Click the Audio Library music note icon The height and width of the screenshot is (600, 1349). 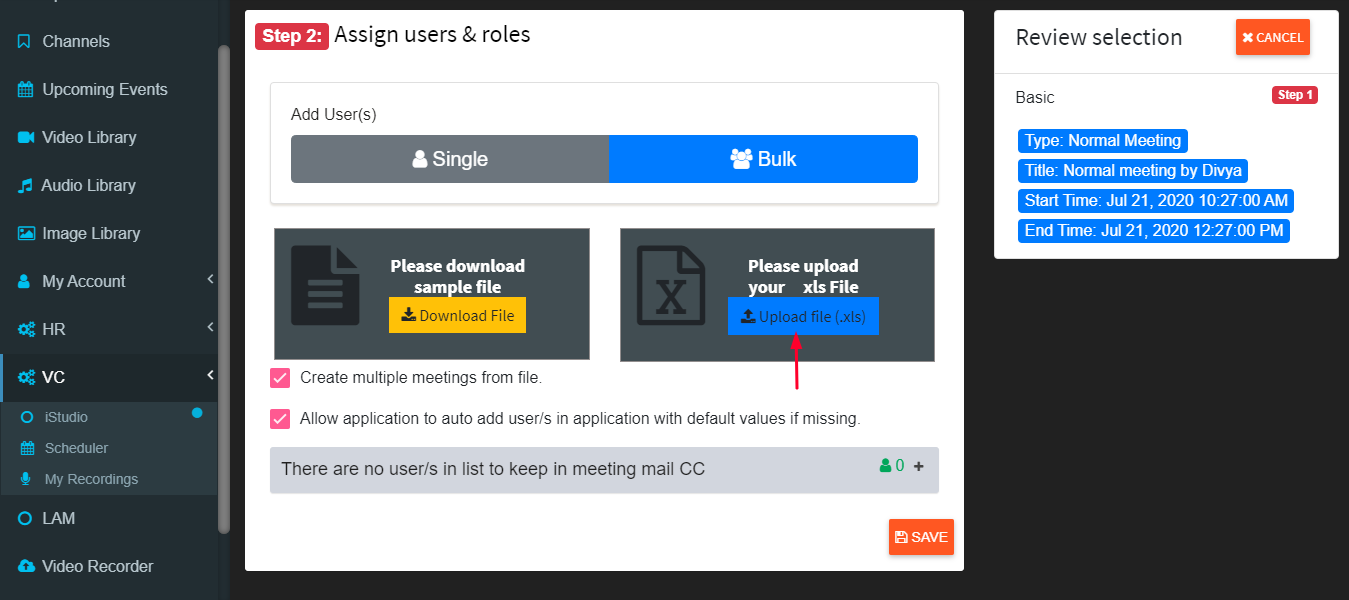click(25, 186)
